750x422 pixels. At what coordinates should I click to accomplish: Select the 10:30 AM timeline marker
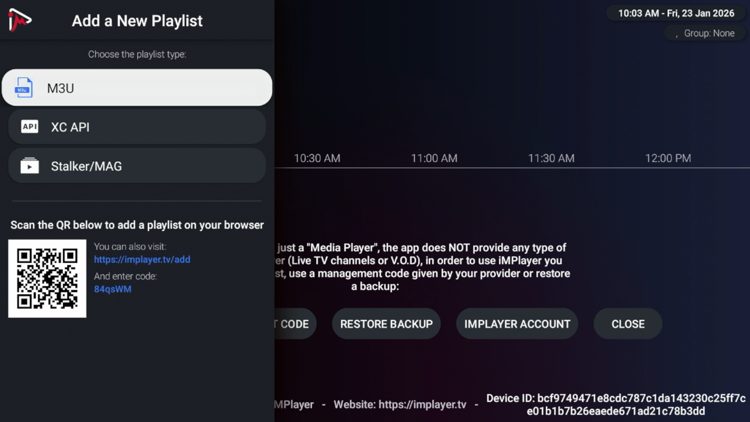click(x=317, y=158)
